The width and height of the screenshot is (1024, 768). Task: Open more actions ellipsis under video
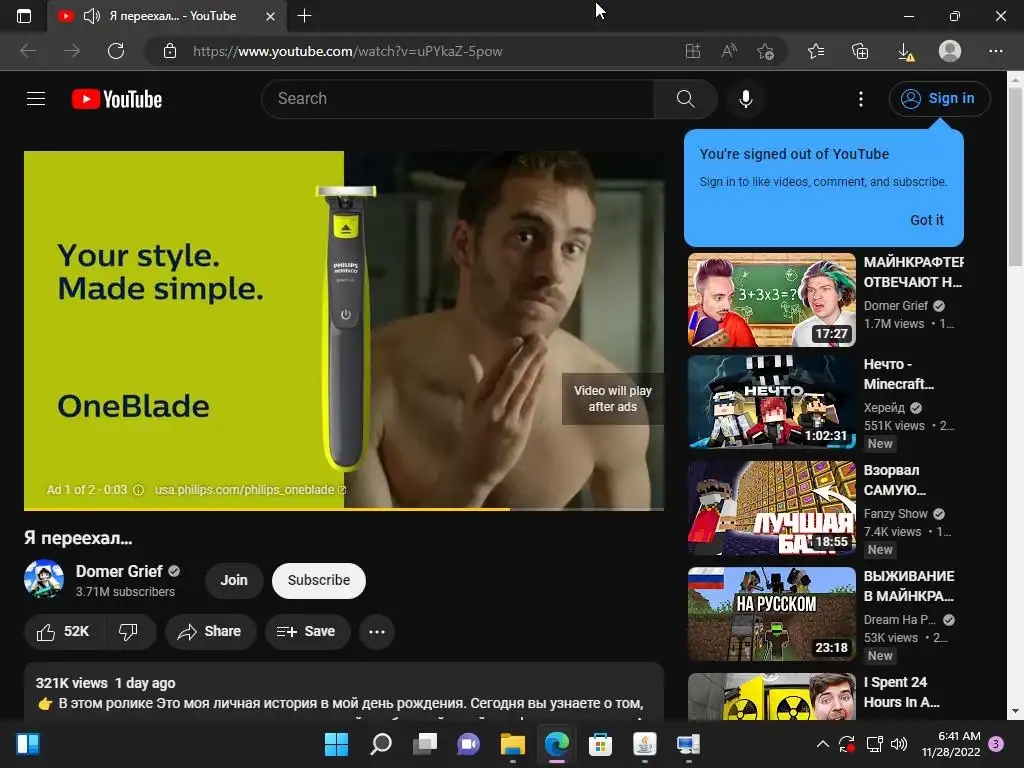pyautogui.click(x=377, y=632)
